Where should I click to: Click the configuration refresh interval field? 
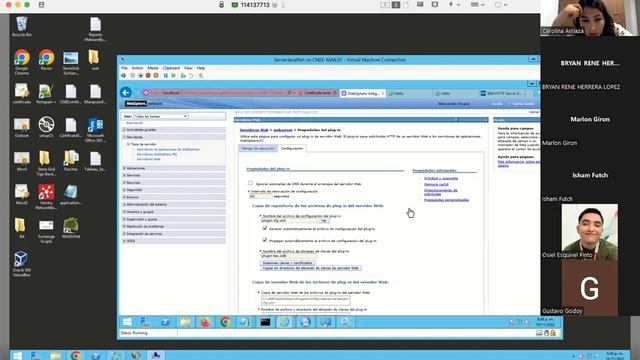260,196
